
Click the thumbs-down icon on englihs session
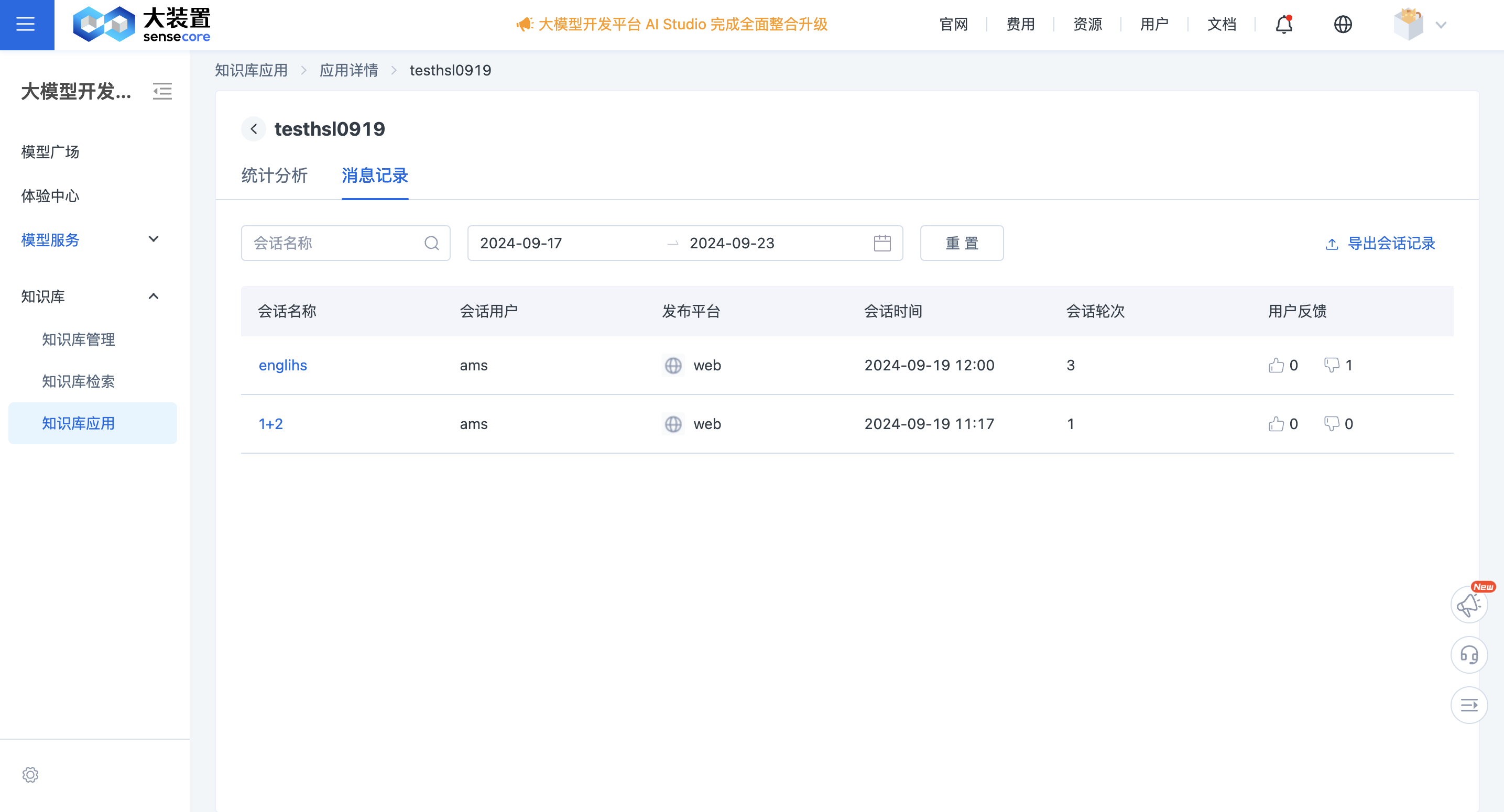point(1331,365)
